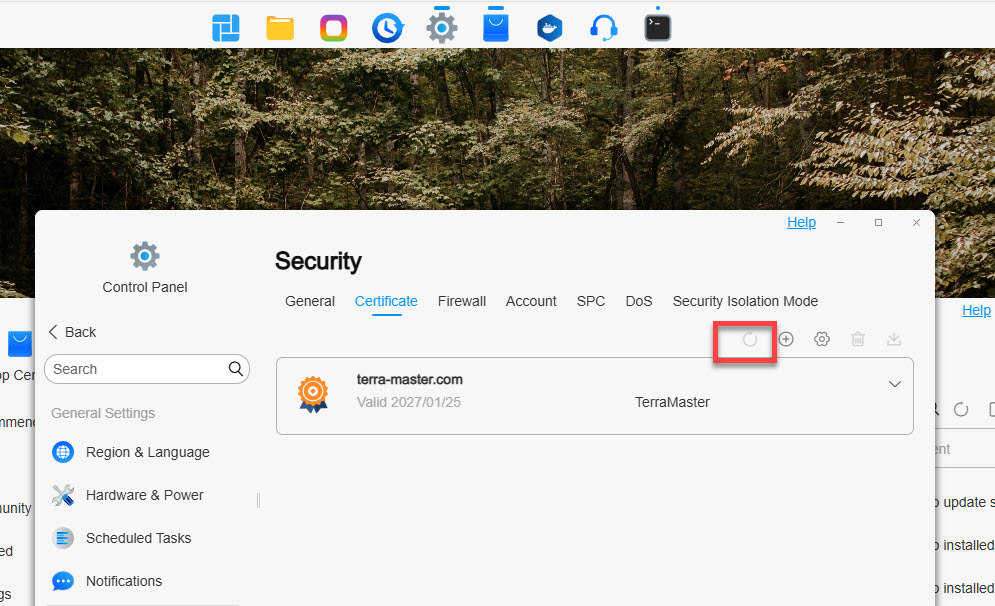Viewport: 995px width, 606px height.
Task: Go to the DoS tab
Action: click(639, 301)
